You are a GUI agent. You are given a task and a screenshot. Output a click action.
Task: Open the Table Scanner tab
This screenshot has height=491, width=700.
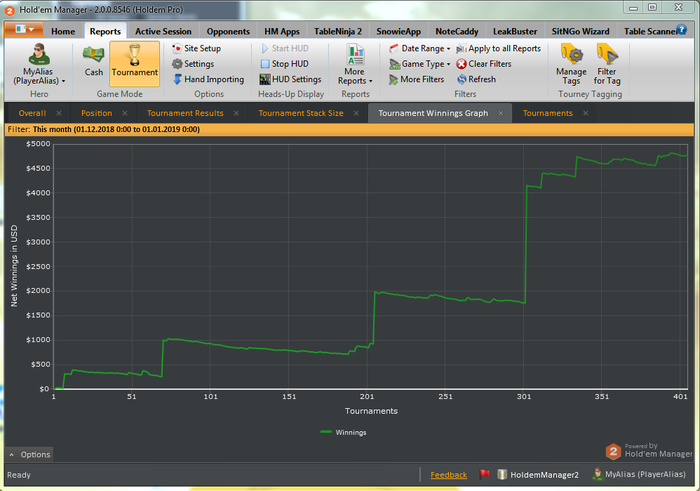[650, 31]
